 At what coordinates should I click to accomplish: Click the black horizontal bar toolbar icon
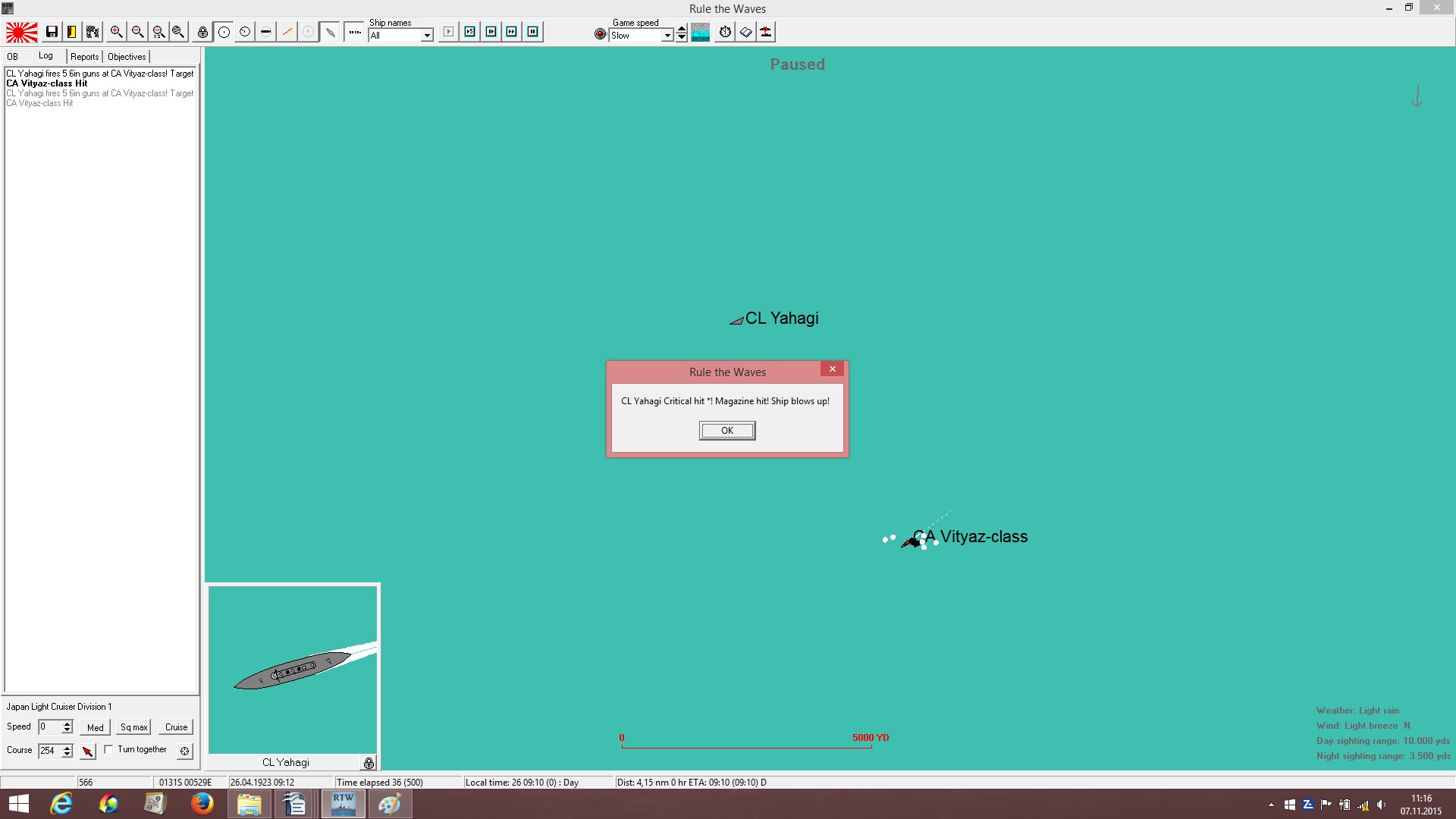[x=266, y=32]
